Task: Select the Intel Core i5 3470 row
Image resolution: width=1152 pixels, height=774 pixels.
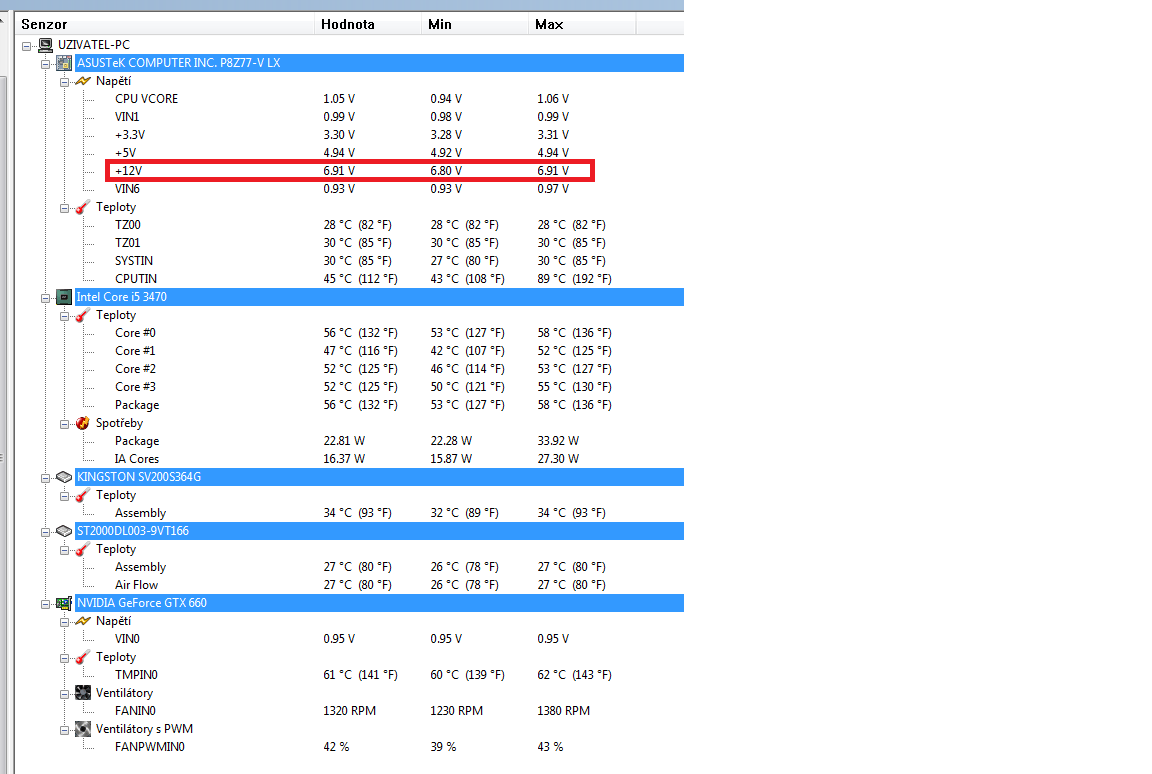Action: click(379, 297)
